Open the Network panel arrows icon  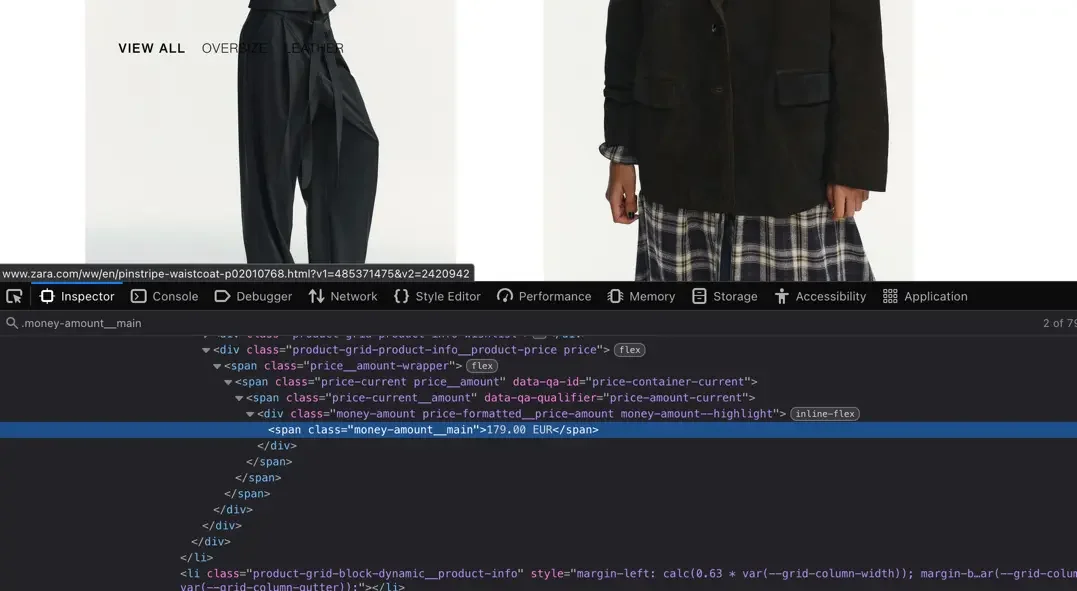(x=314, y=295)
